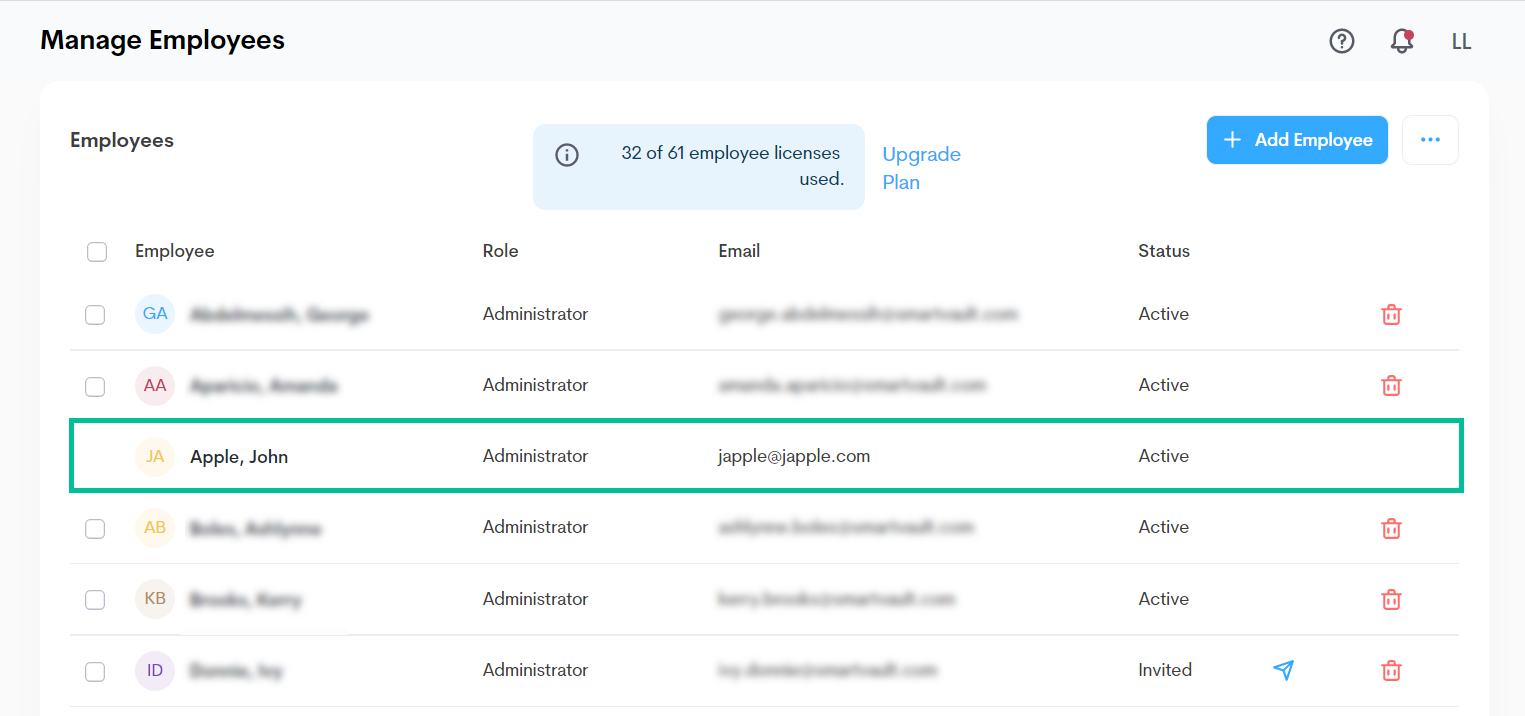Screen dimensions: 1525x716
Task: Delete the employee with AA avatar
Action: (x=1390, y=386)
